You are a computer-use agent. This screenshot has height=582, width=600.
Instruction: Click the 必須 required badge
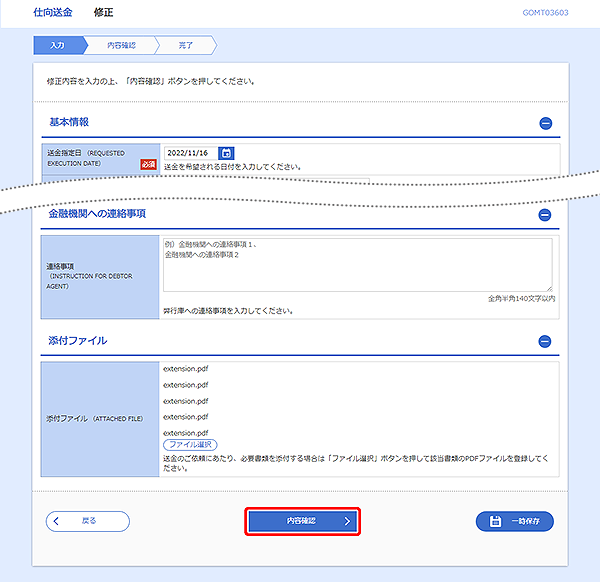pos(148,164)
